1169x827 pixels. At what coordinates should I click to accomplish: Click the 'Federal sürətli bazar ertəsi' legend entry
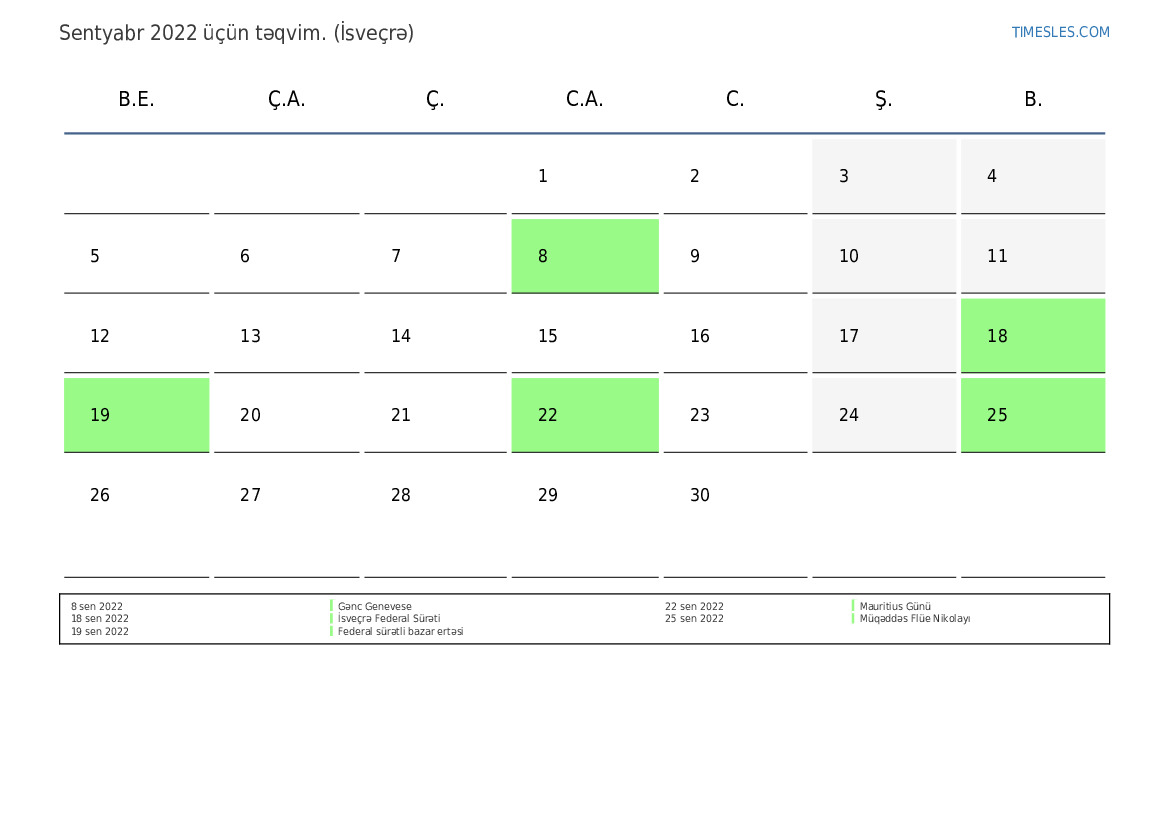[400, 632]
